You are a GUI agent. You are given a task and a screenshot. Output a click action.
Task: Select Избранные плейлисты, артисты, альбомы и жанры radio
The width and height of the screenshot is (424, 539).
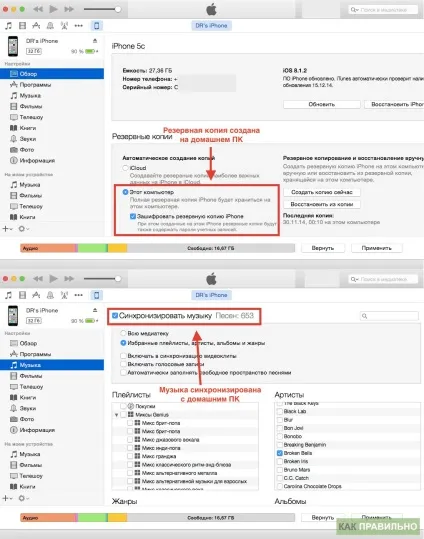pos(123,343)
